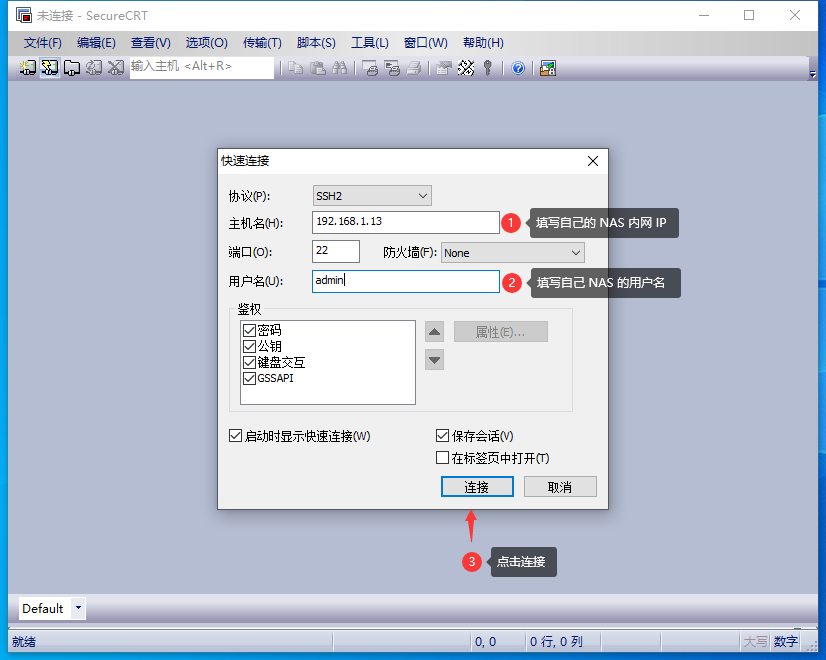The height and width of the screenshot is (660, 826).
Task: Minimize the SecureCRT window
Action: pos(704,15)
